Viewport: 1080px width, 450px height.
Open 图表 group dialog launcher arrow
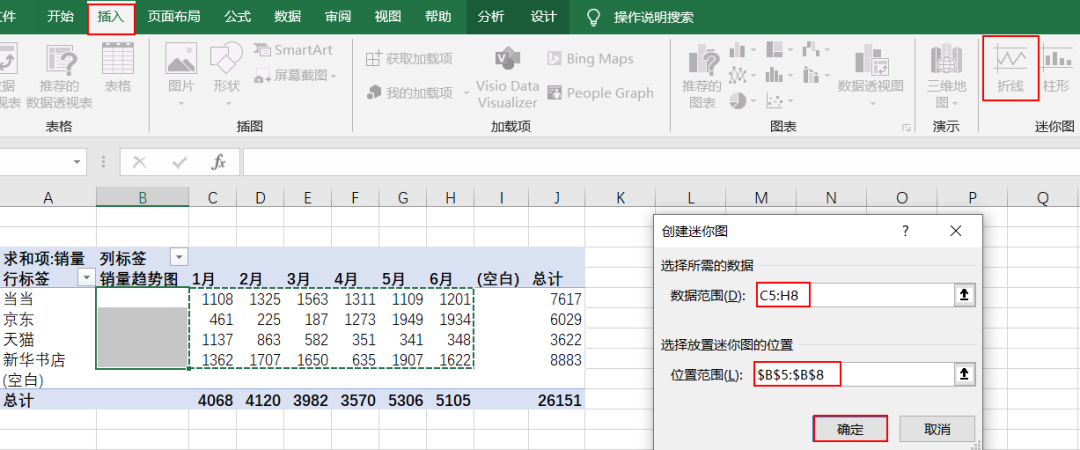coord(906,127)
